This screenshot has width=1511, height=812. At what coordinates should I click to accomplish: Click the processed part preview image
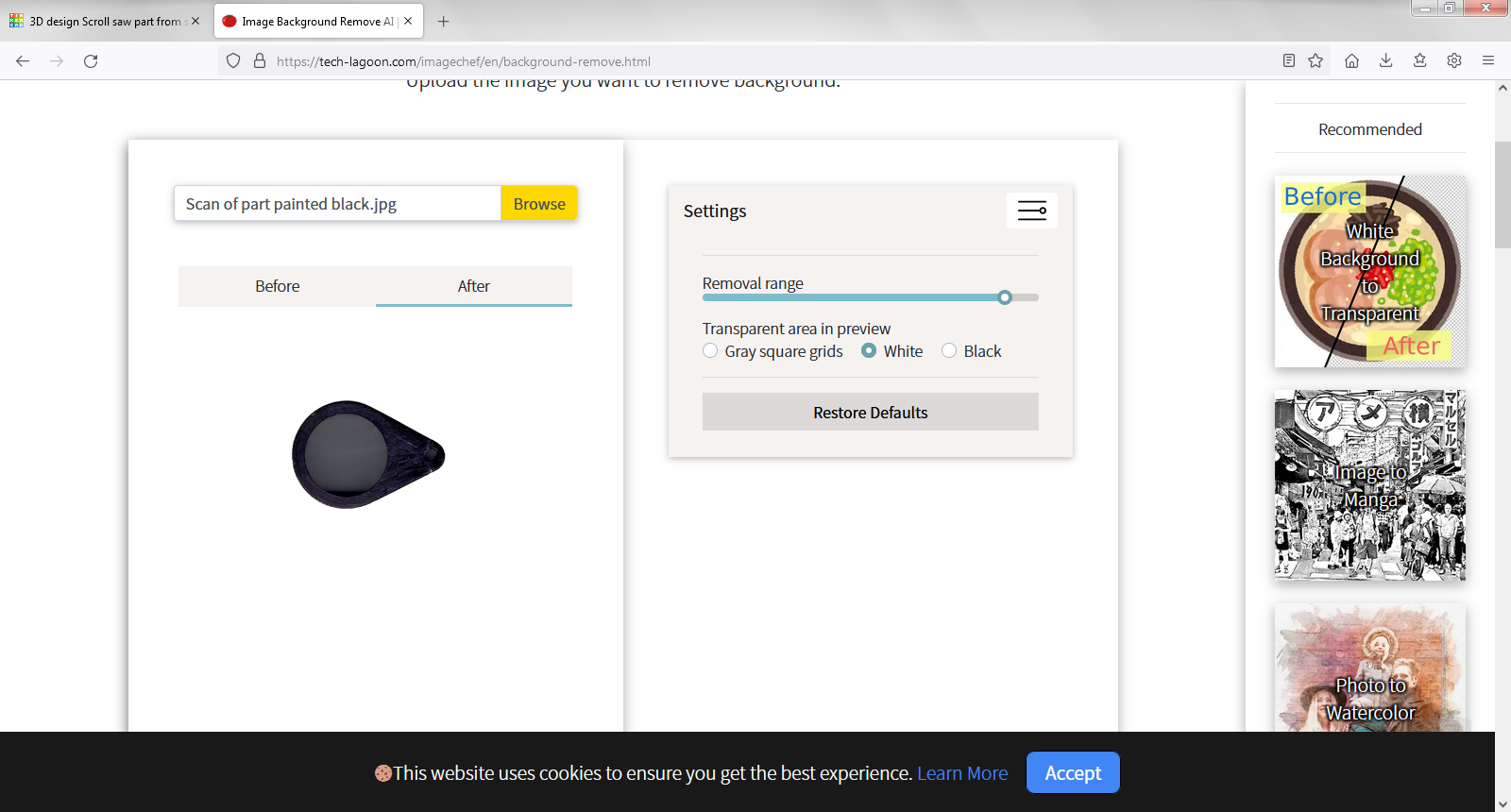coord(368,455)
